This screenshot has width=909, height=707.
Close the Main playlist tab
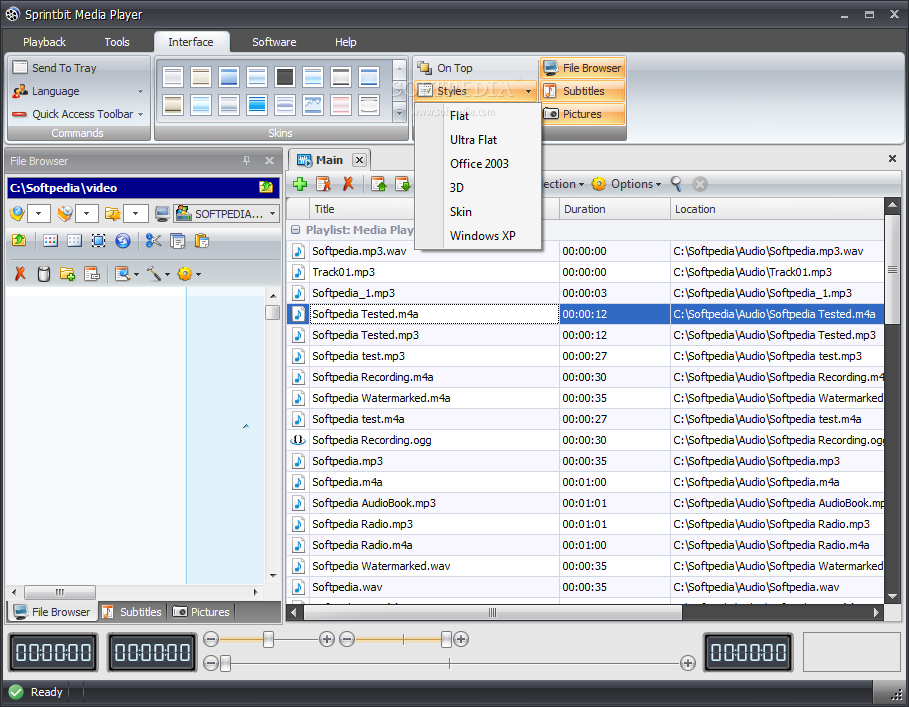[x=359, y=160]
